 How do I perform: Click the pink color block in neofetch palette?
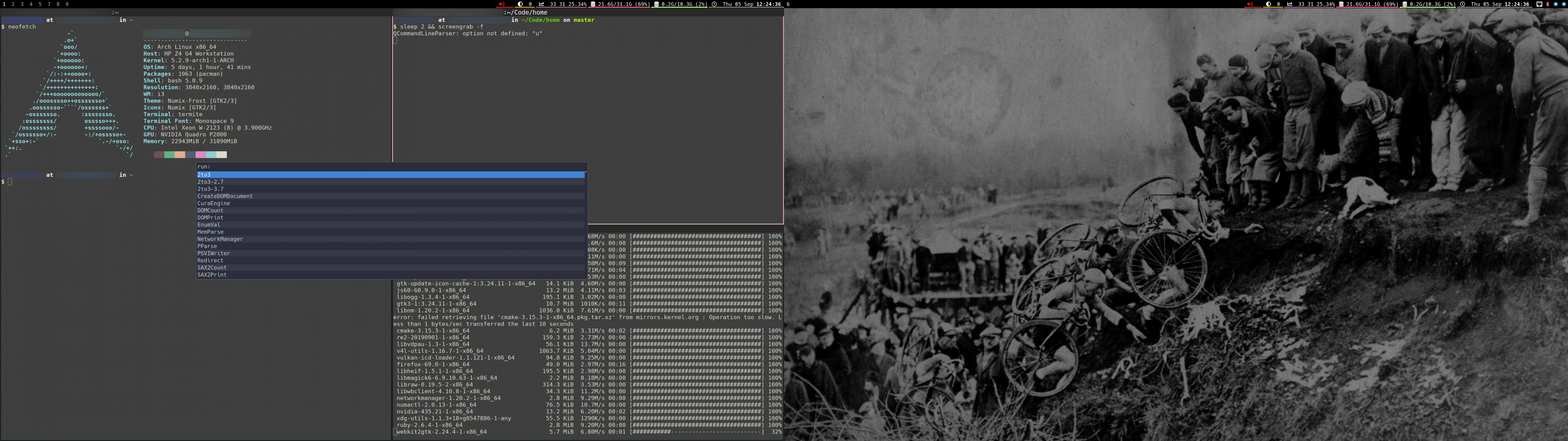pos(200,155)
